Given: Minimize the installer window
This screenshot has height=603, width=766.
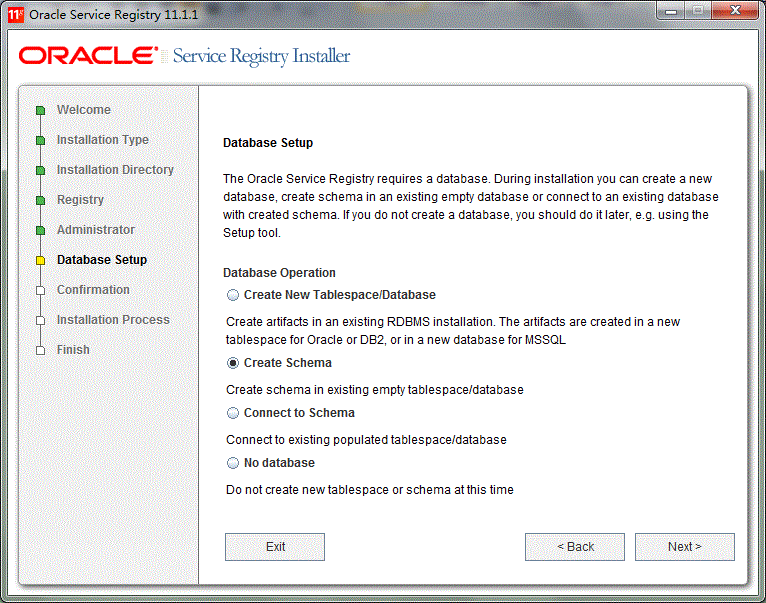Looking at the screenshot, I should pos(671,11).
